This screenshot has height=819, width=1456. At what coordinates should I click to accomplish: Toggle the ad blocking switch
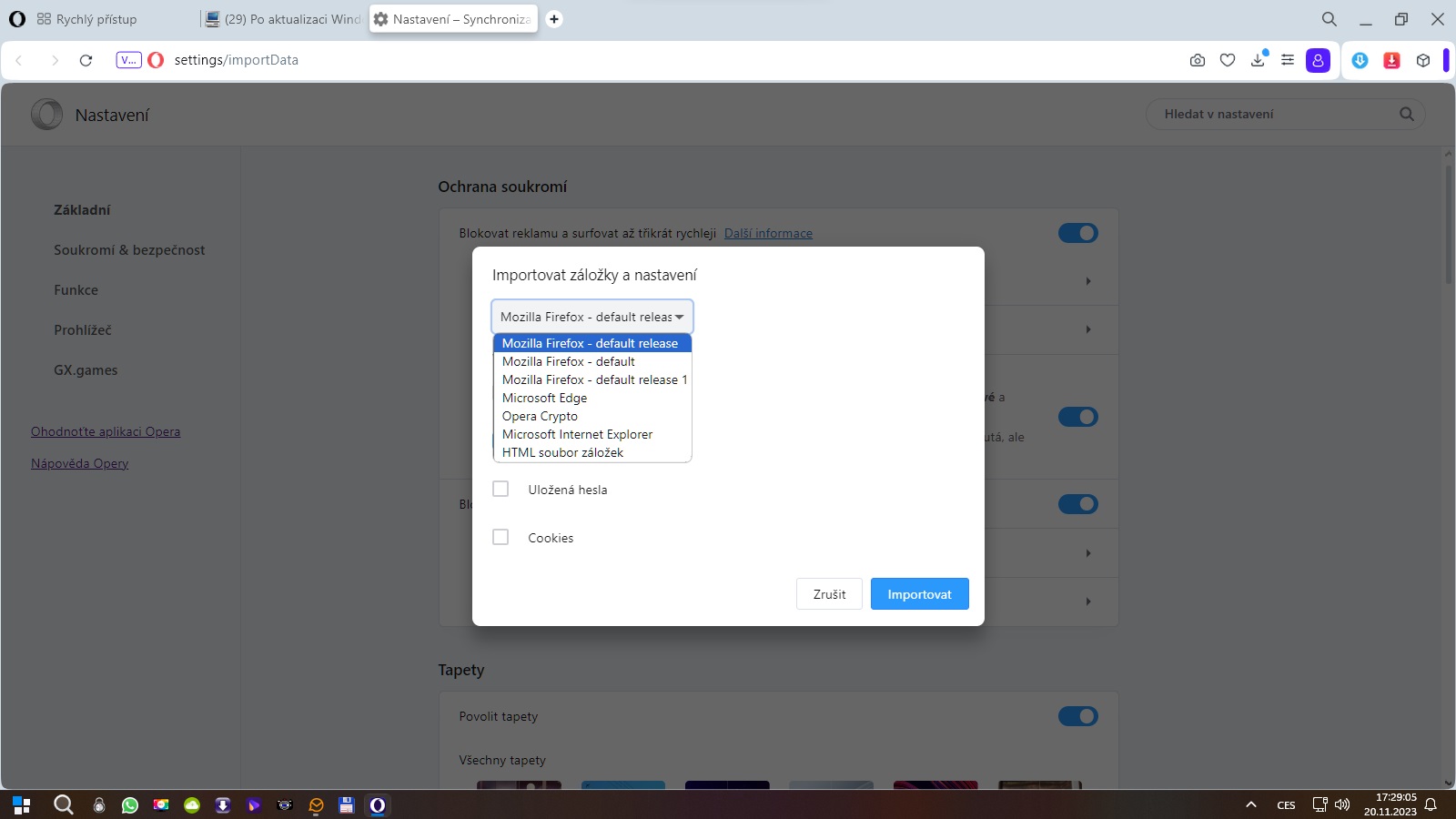[x=1078, y=233]
